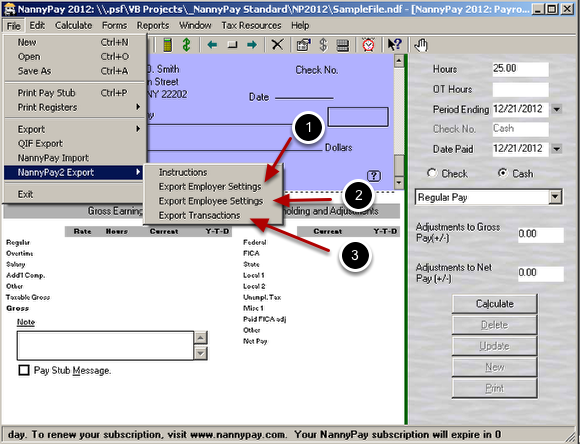Choose New from the File menu
The width and height of the screenshot is (580, 444).
(74, 42)
